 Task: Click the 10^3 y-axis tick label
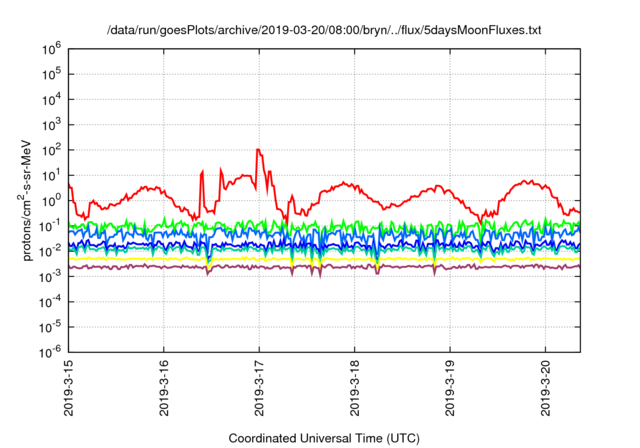tap(51, 125)
